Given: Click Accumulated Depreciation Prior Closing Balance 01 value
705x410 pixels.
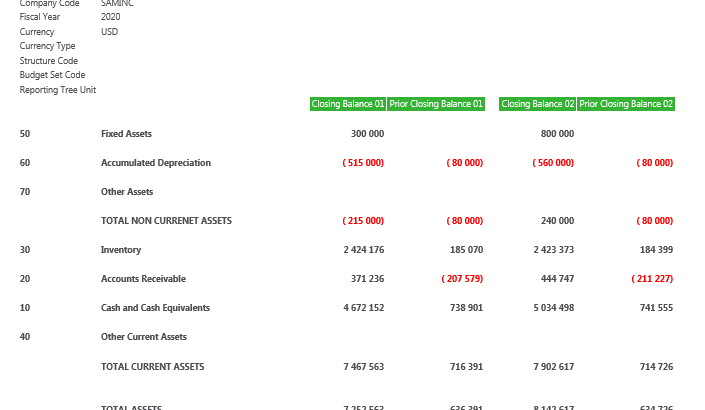Looking at the screenshot, I should pyautogui.click(x=464, y=163).
